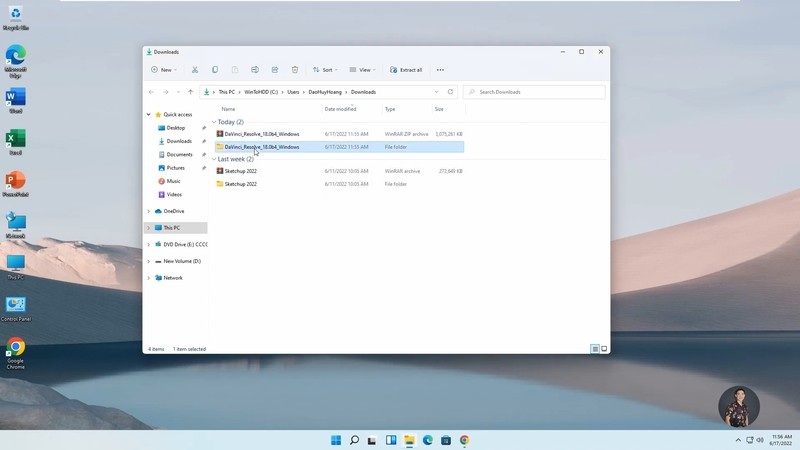Open the See more (three dots) menu
Viewport: 800px width, 450px height.
tap(440, 70)
